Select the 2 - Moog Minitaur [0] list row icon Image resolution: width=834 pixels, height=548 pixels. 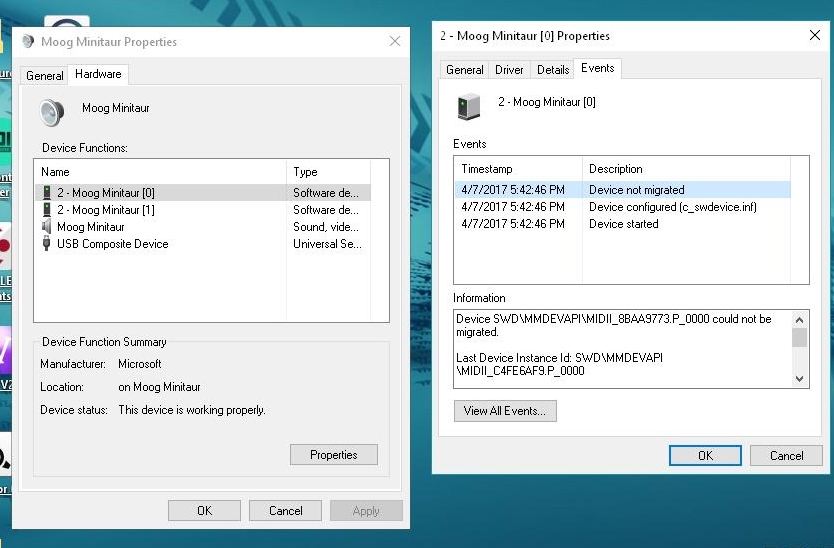coord(47,193)
